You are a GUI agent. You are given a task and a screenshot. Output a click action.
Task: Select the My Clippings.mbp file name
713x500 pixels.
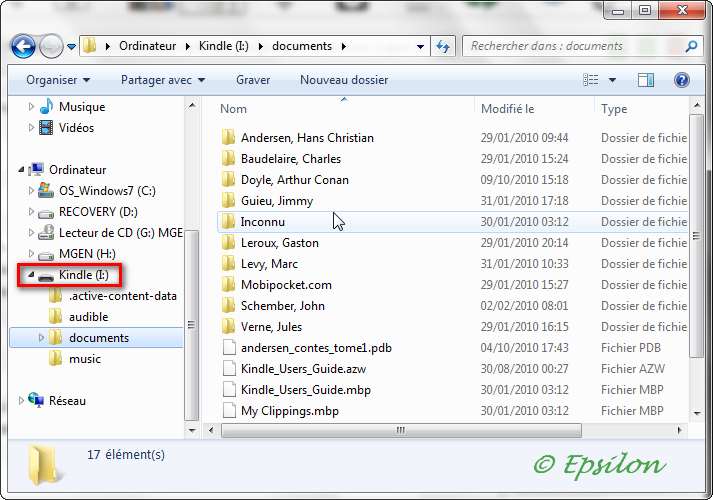click(x=290, y=411)
